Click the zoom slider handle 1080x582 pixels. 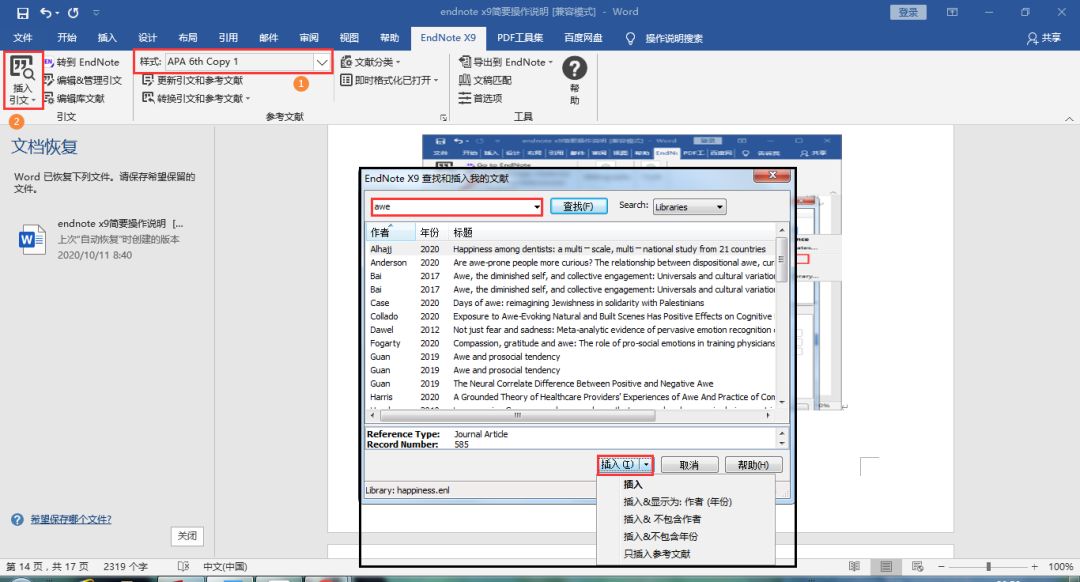coord(988,567)
